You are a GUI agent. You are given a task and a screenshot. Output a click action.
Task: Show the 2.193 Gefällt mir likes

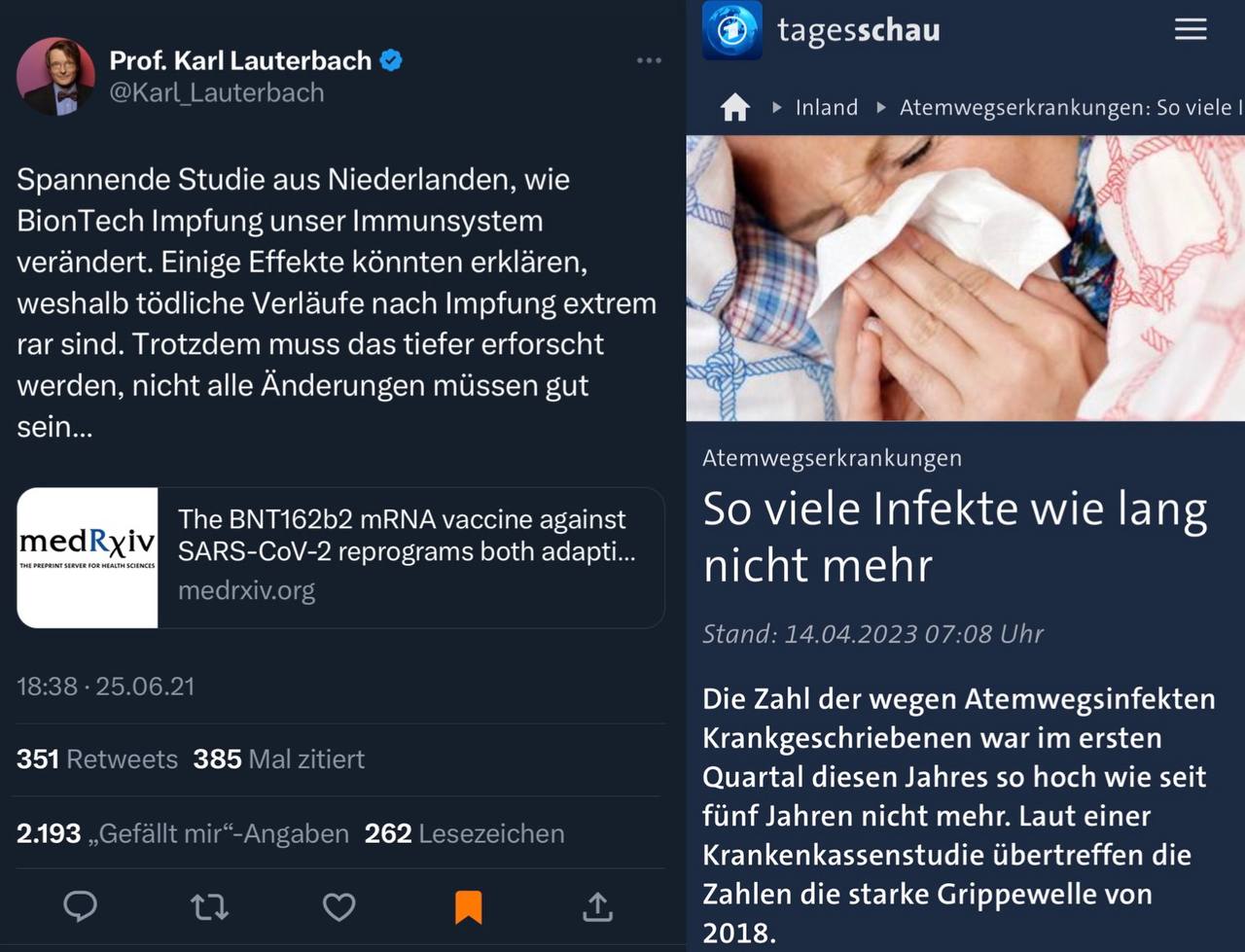pyautogui.click(x=183, y=833)
